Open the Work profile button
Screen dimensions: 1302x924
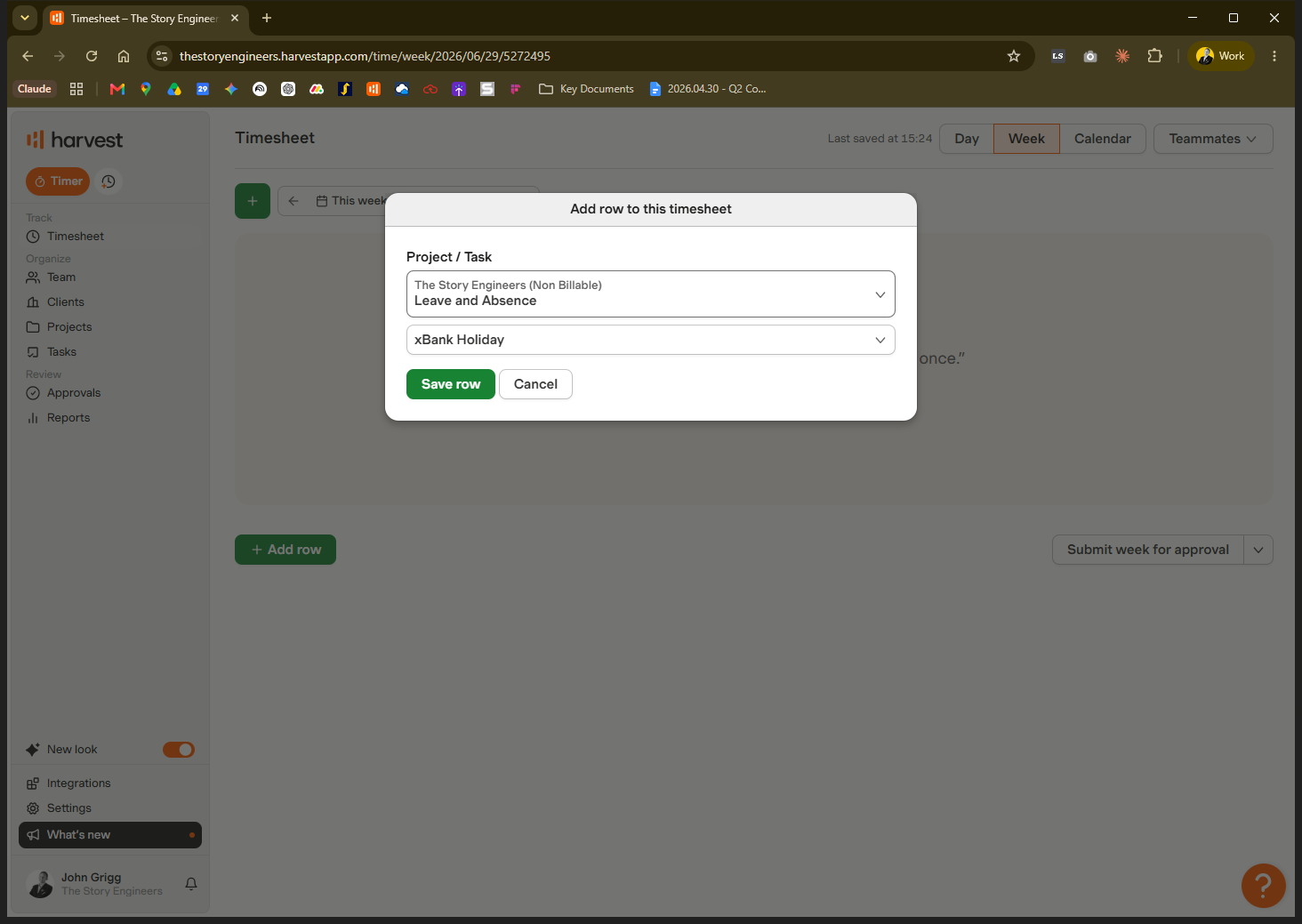1221,56
